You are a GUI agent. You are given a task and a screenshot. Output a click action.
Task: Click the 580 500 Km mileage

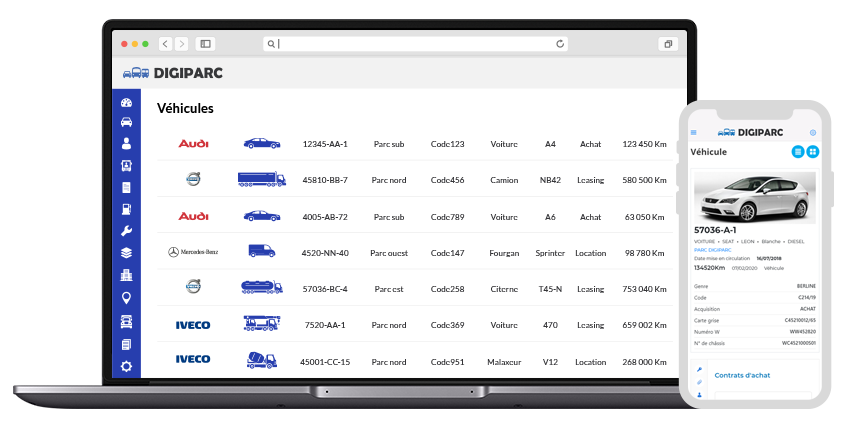[x=644, y=180]
